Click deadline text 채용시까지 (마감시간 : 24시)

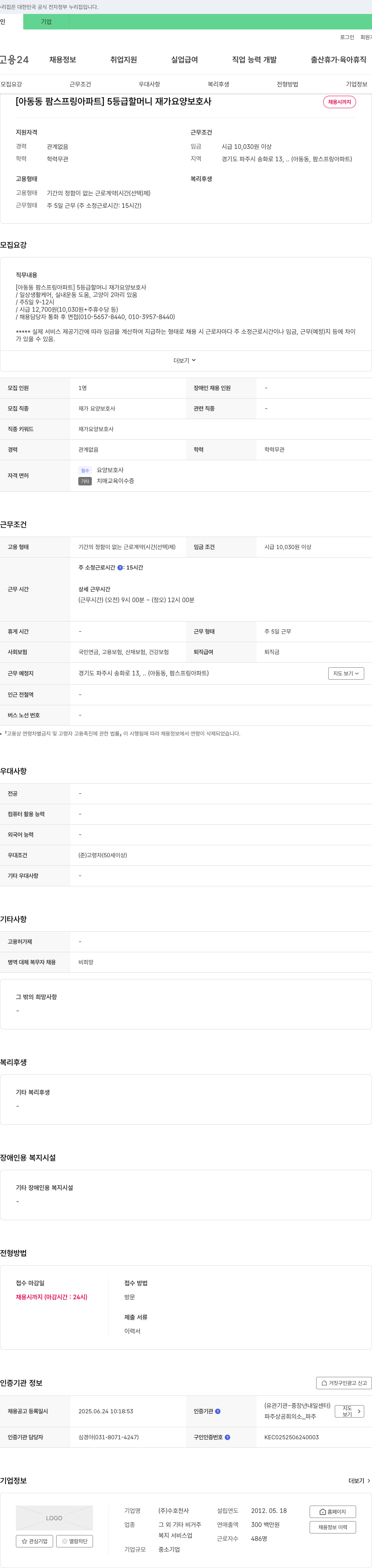pos(52,1297)
